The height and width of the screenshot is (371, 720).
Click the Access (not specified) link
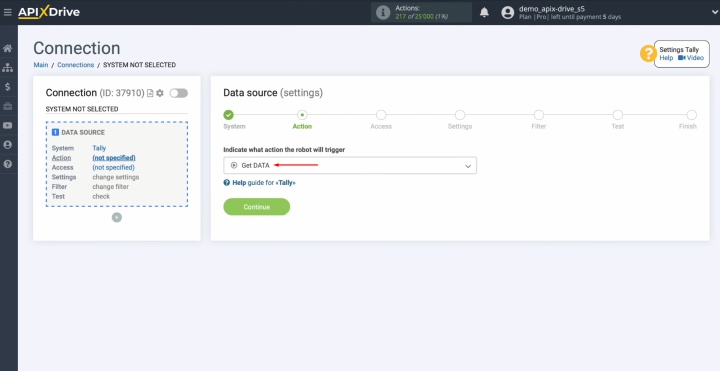113,167
